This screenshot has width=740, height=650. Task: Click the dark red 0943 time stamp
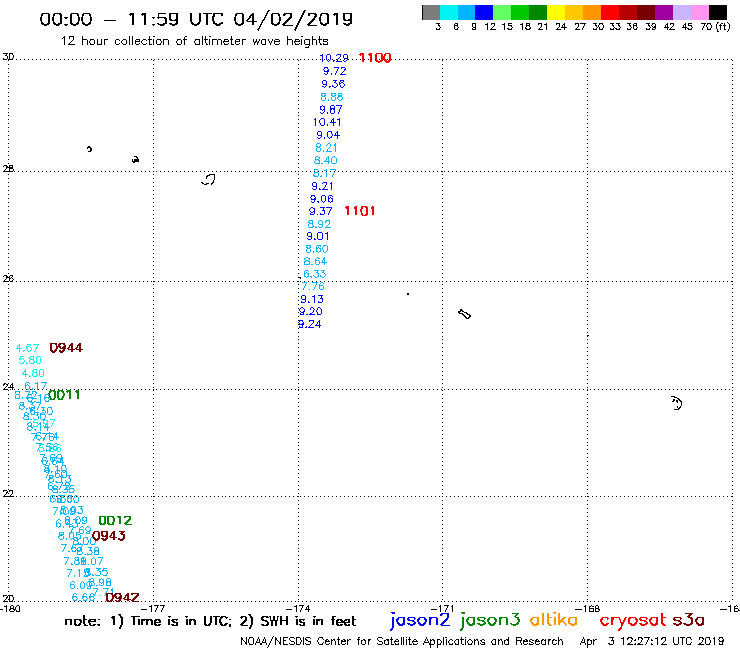109,536
